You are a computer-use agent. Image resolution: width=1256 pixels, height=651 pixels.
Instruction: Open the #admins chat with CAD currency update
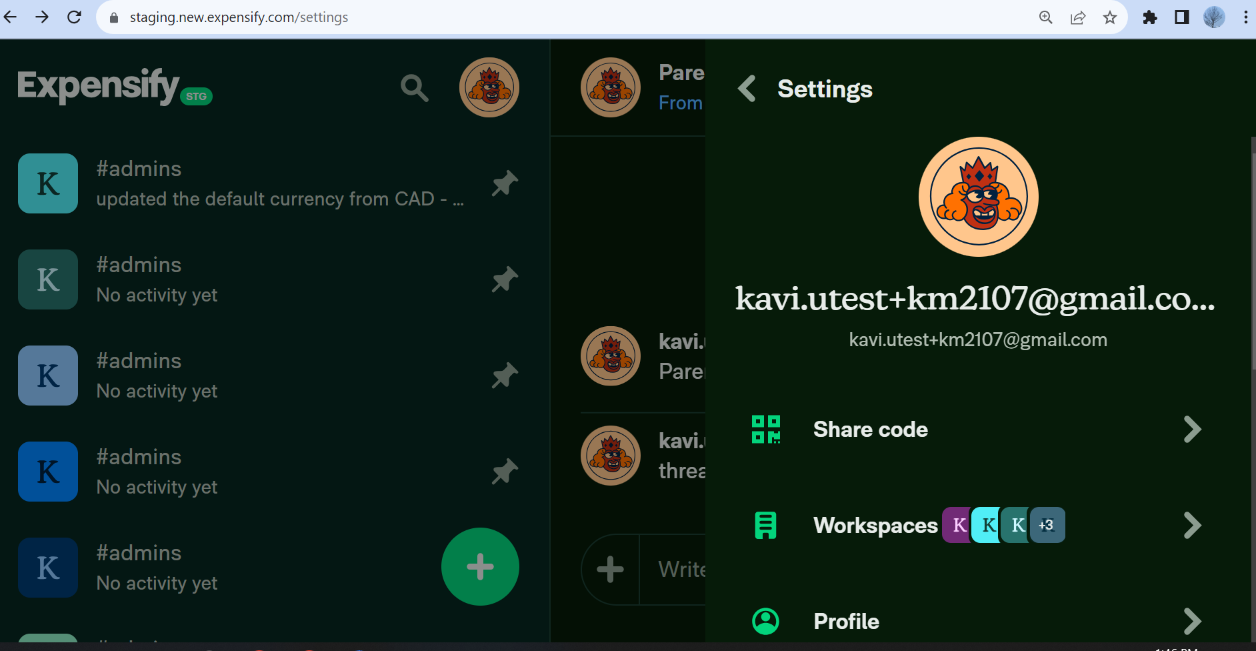[250, 183]
